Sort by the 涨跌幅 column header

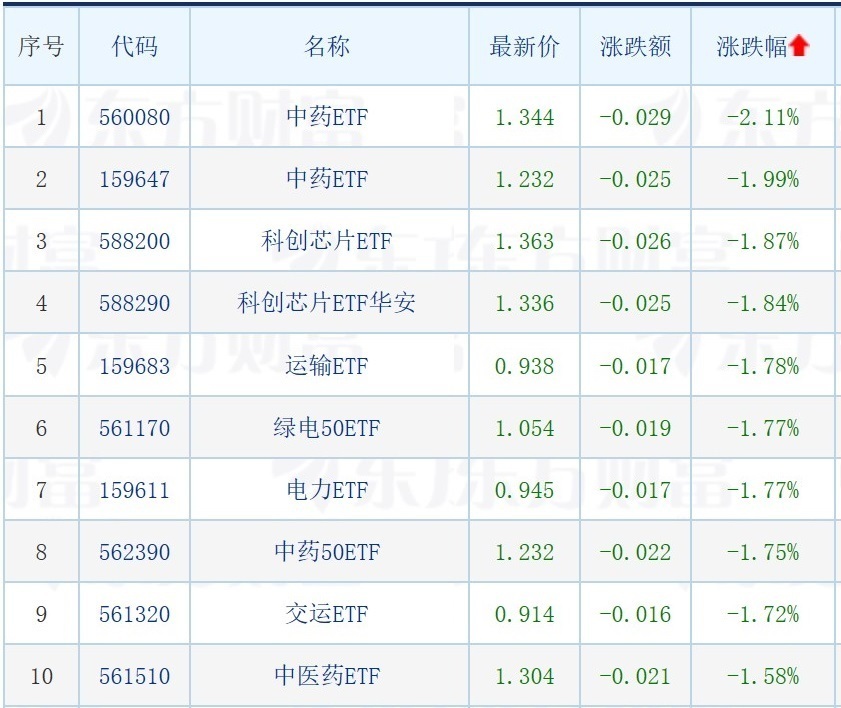click(x=751, y=47)
